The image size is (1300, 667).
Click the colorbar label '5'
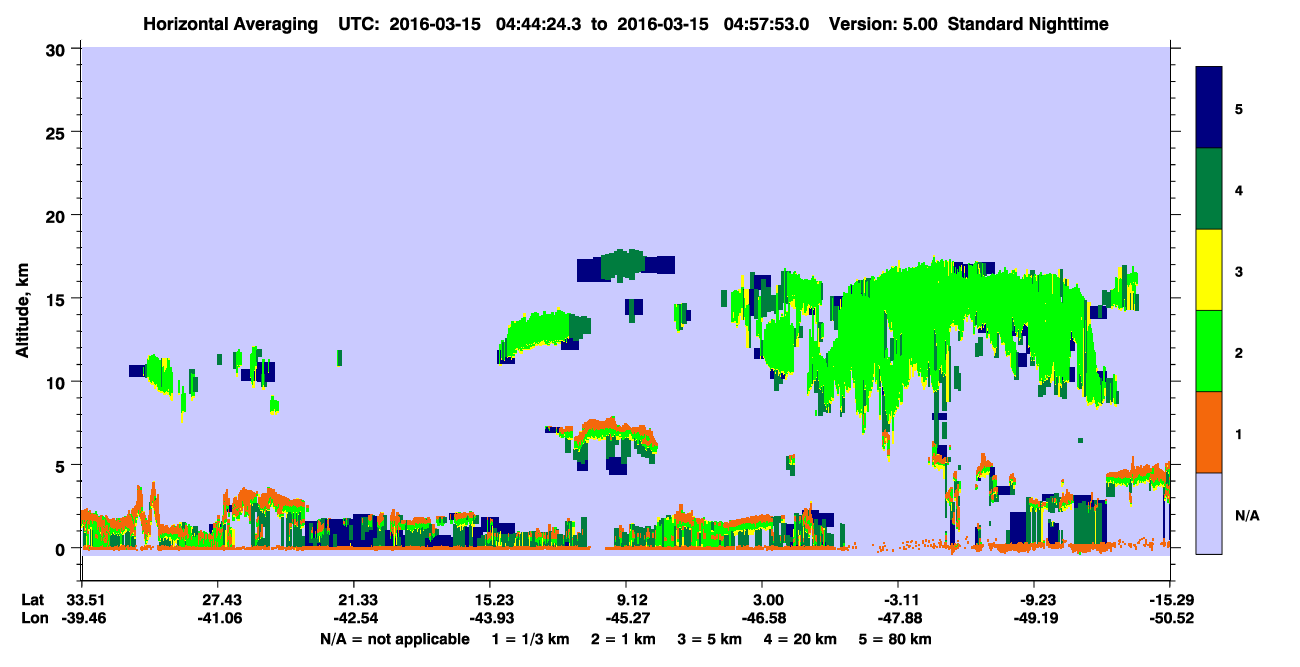pos(1239,108)
